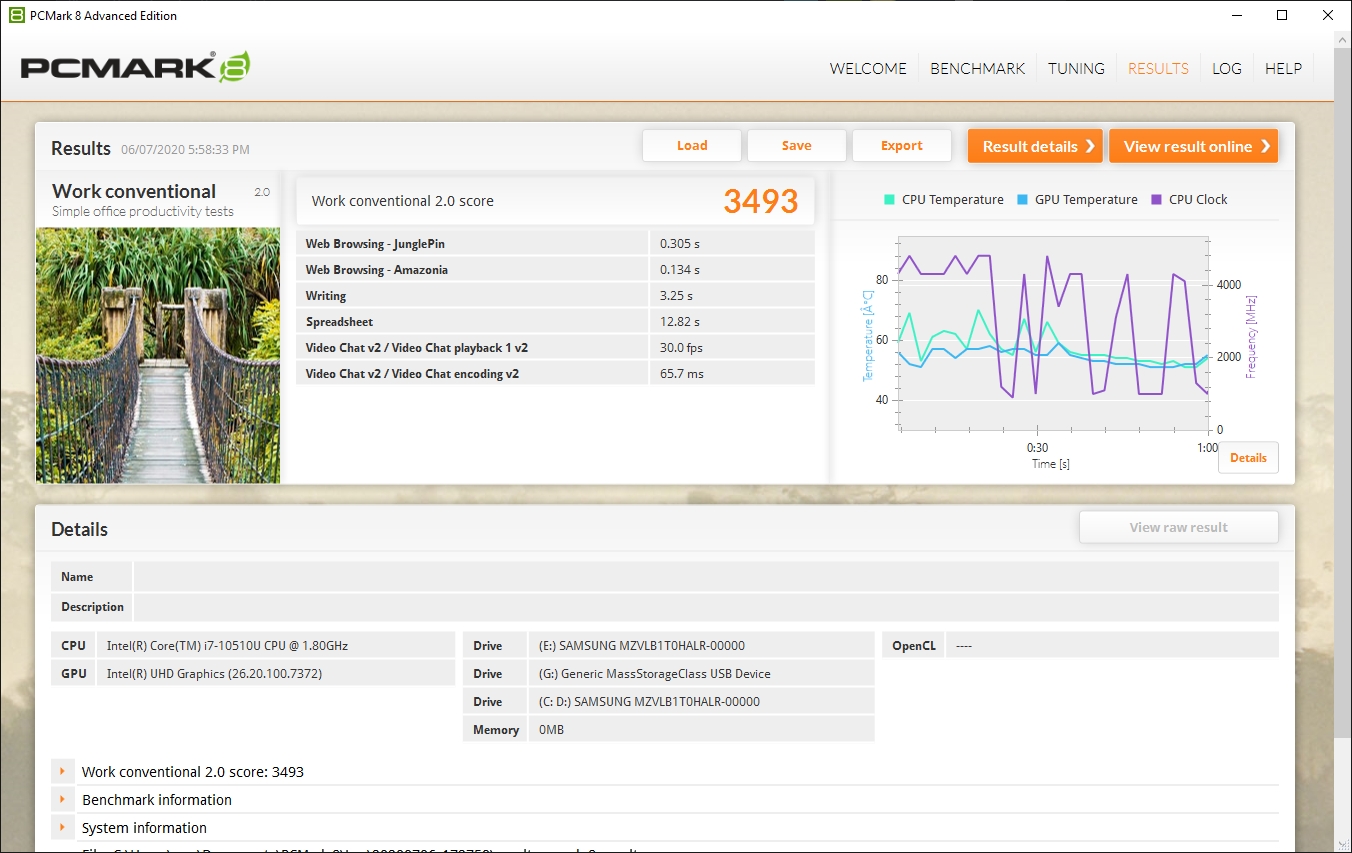Save the benchmark result
This screenshot has height=853, width=1352.
(796, 146)
